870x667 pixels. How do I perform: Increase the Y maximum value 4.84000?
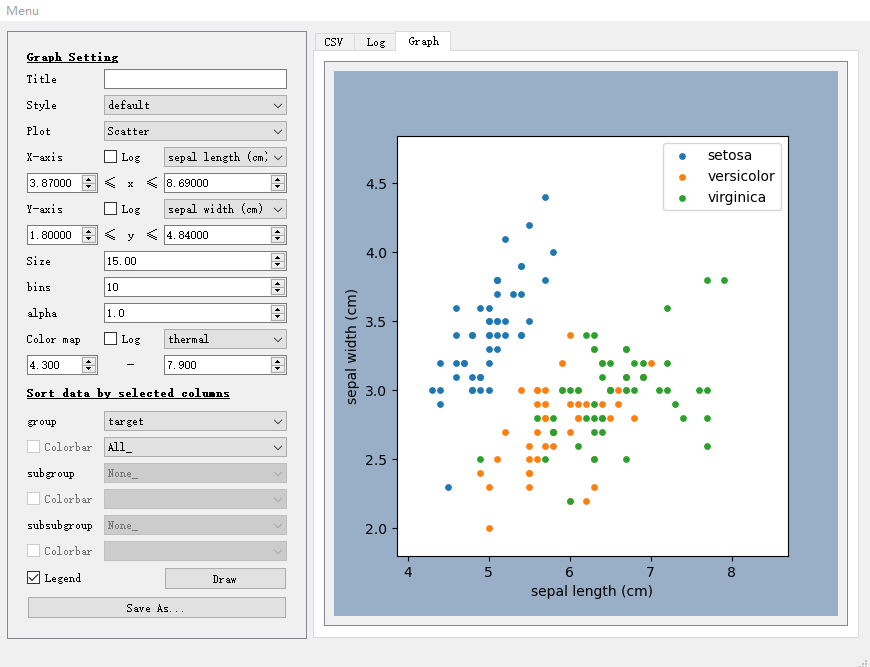[x=278, y=231]
